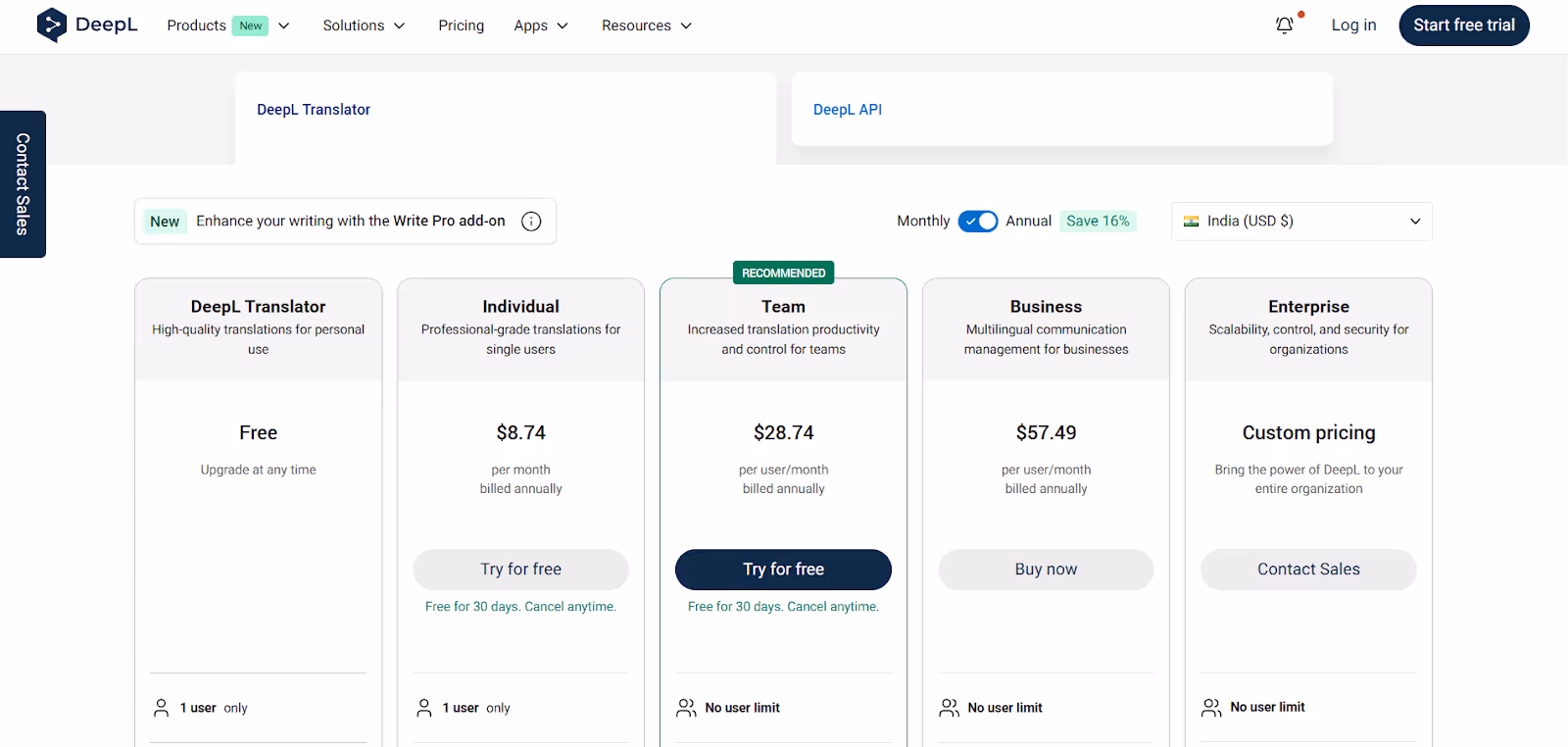
Task: Click the DeepL logo icon
Action: tap(51, 25)
